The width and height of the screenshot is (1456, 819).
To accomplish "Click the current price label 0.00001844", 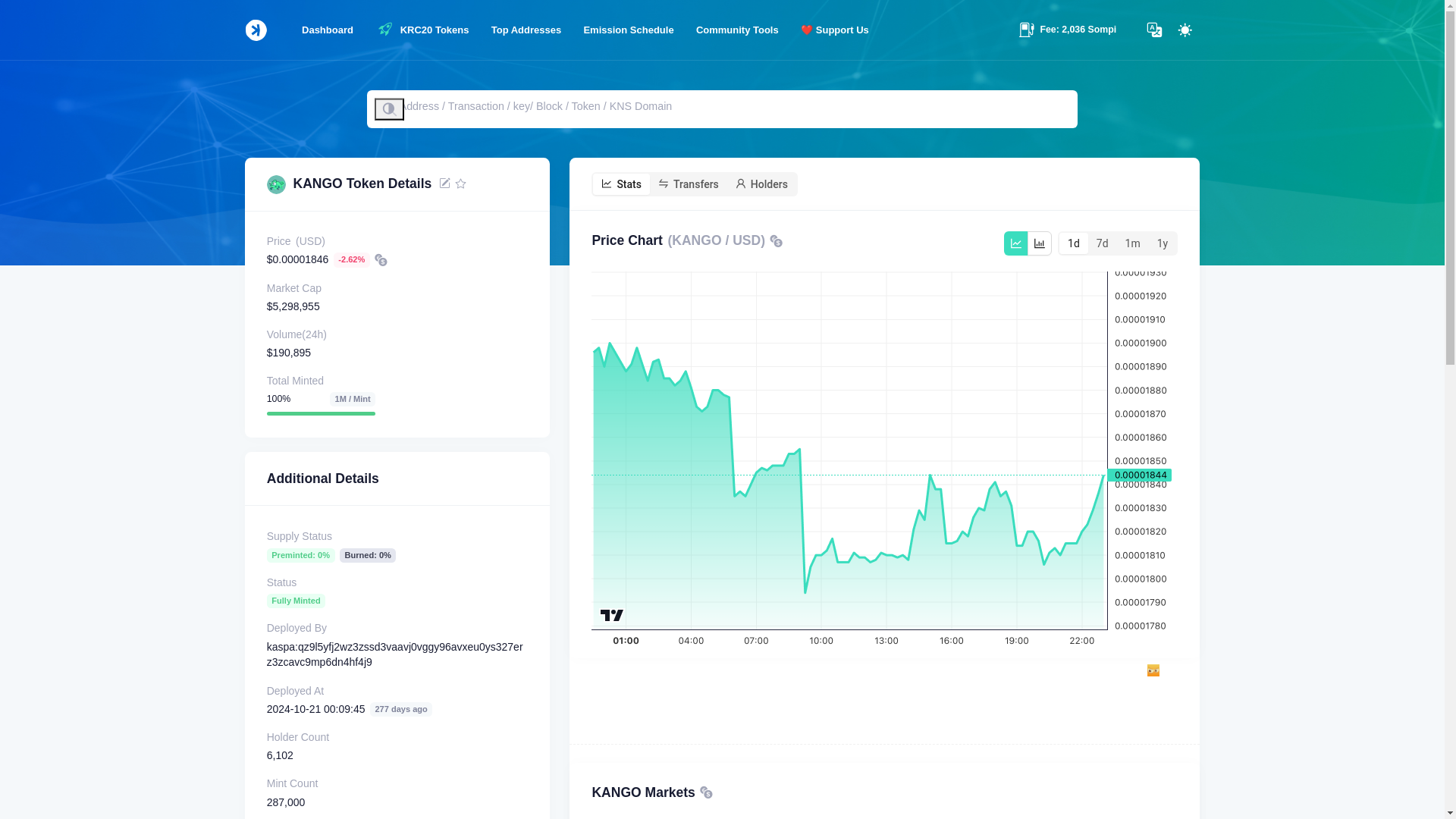I will [1140, 475].
